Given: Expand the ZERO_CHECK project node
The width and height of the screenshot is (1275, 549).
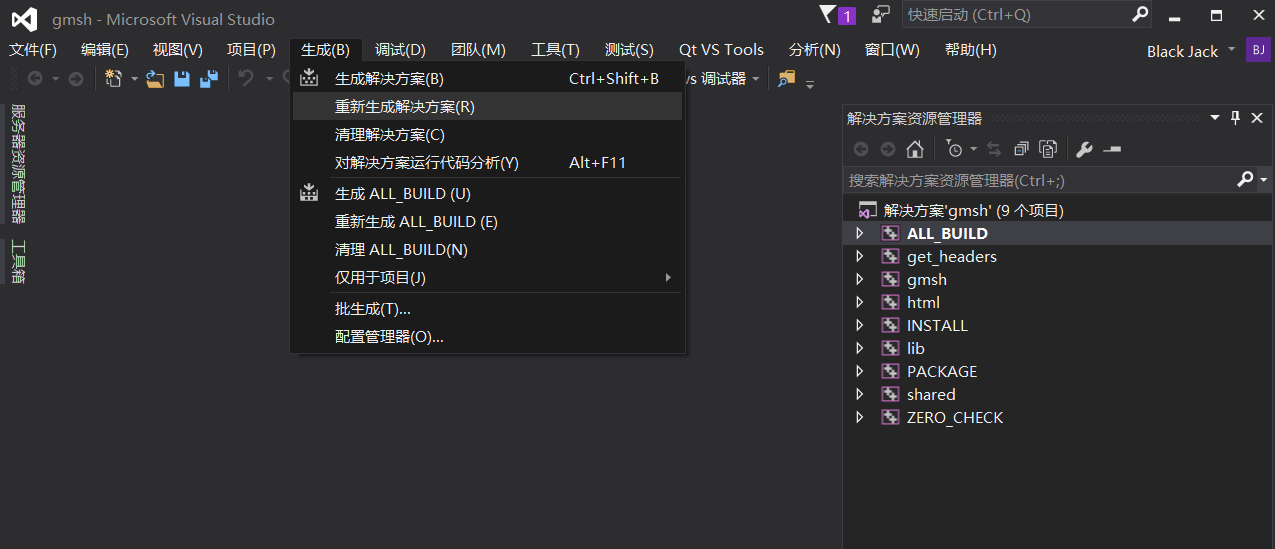Looking at the screenshot, I should (x=859, y=417).
